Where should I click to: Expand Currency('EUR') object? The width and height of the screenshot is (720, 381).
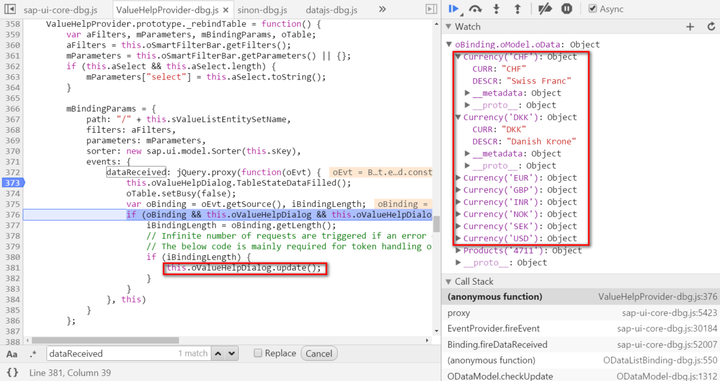click(x=458, y=178)
